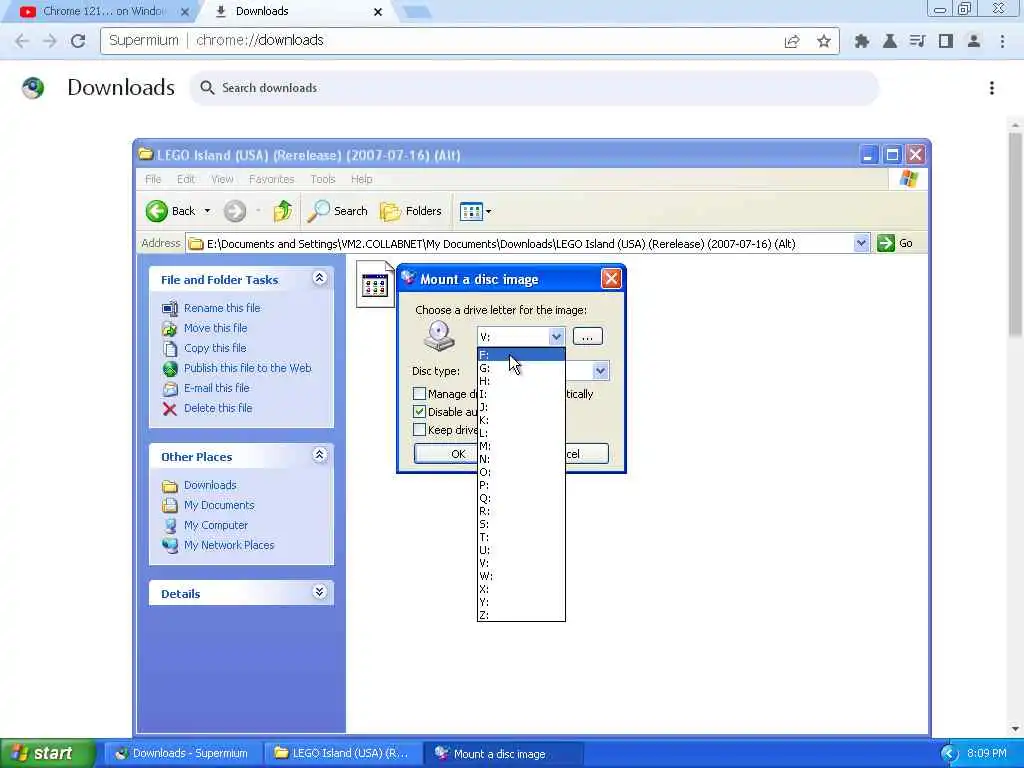Open the Explorer View menu
The image size is (1024, 768).
pyautogui.click(x=222, y=179)
